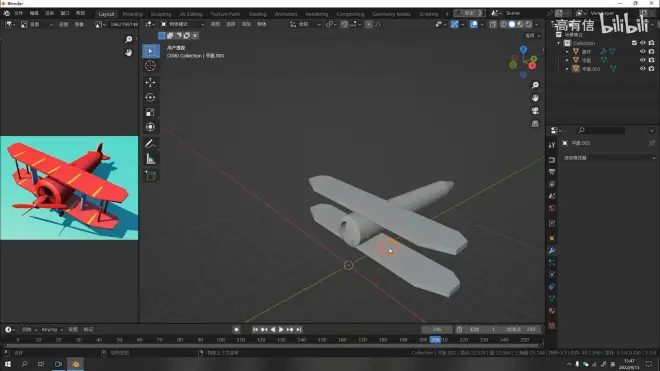Open the Add Modifier dropdown

click(609, 158)
